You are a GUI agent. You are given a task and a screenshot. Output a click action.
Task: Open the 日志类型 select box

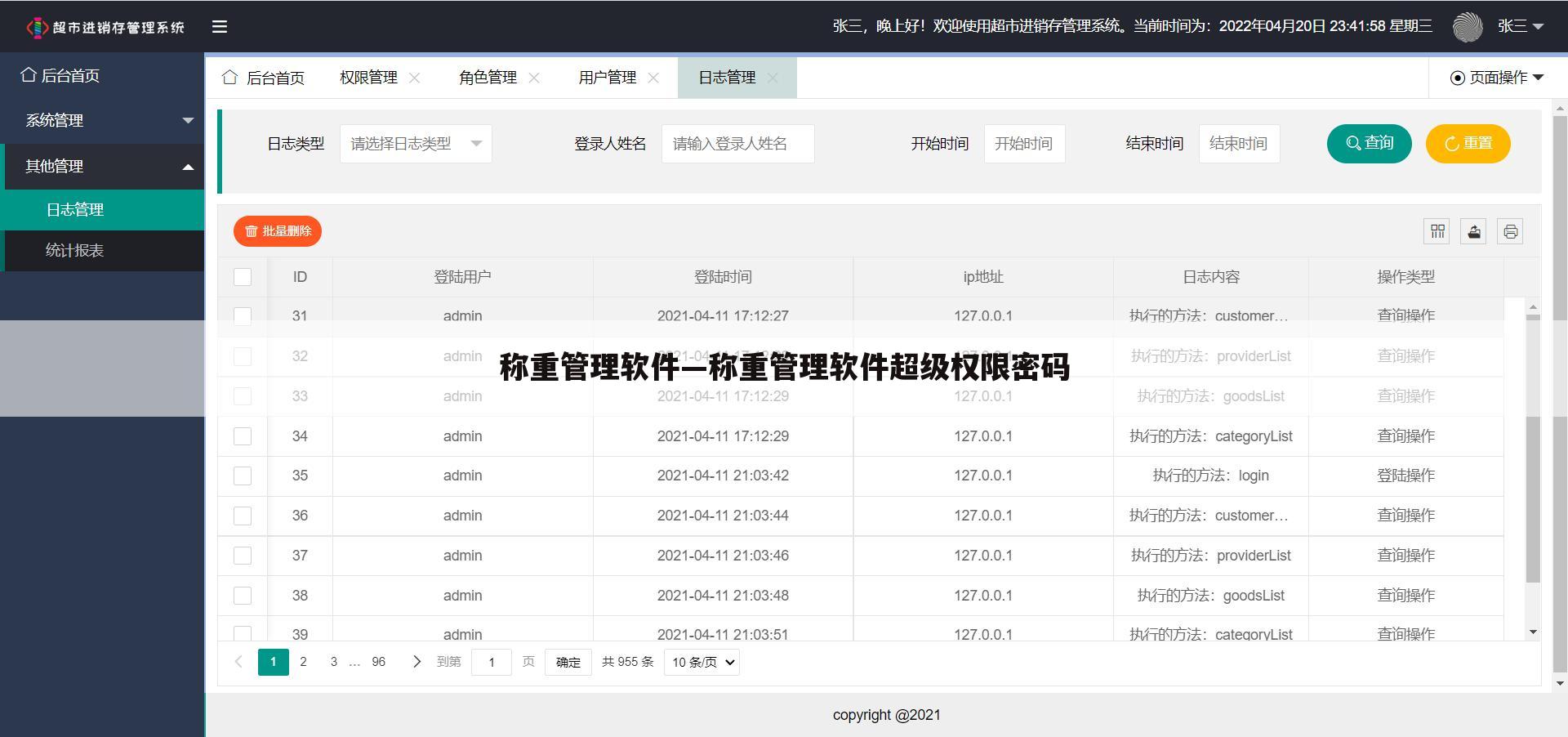coord(416,144)
